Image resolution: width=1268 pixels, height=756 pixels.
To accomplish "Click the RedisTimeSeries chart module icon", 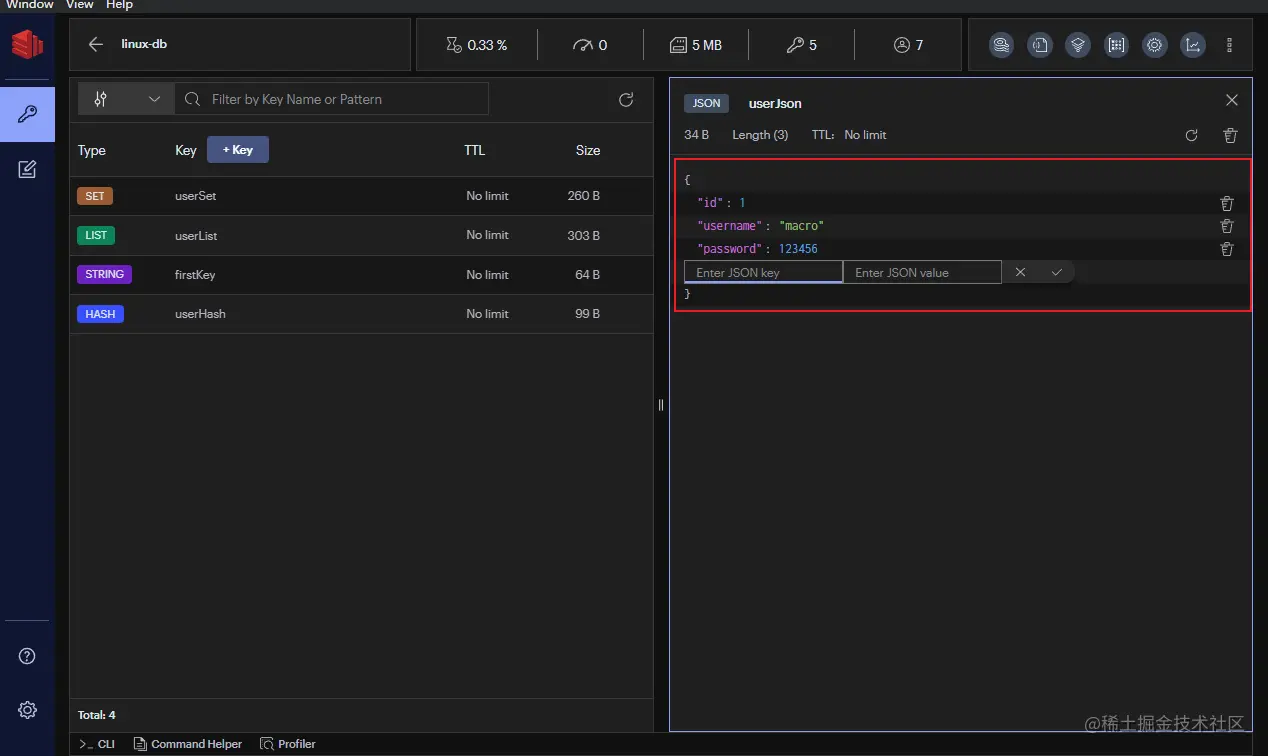I will pos(1193,45).
